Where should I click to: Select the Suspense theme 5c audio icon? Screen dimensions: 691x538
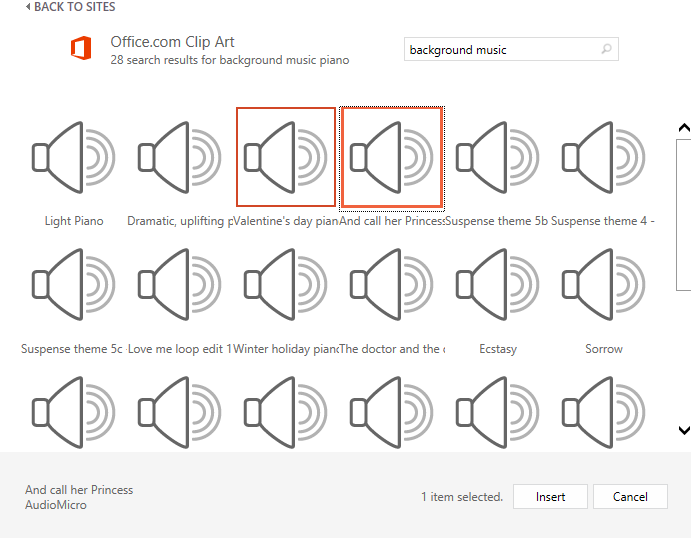[73, 285]
